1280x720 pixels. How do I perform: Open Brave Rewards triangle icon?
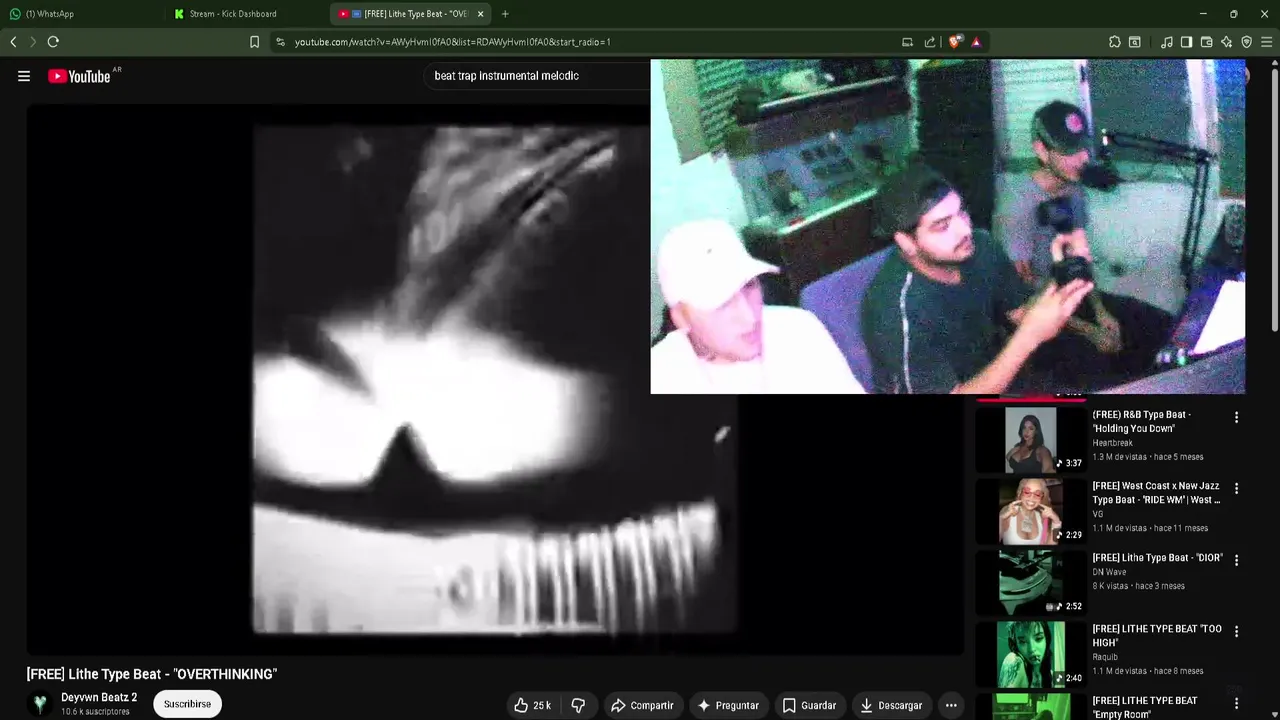pos(976,42)
